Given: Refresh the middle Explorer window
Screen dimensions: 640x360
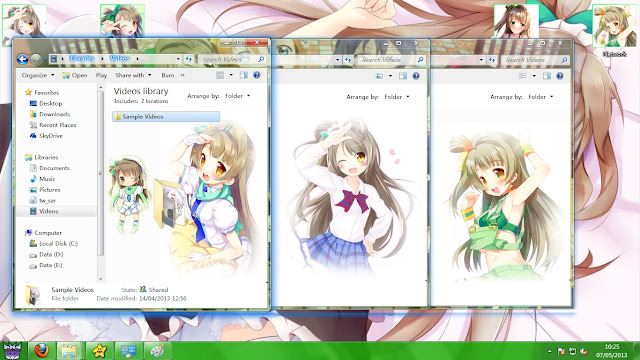Looking at the screenshot, I should click(348, 60).
